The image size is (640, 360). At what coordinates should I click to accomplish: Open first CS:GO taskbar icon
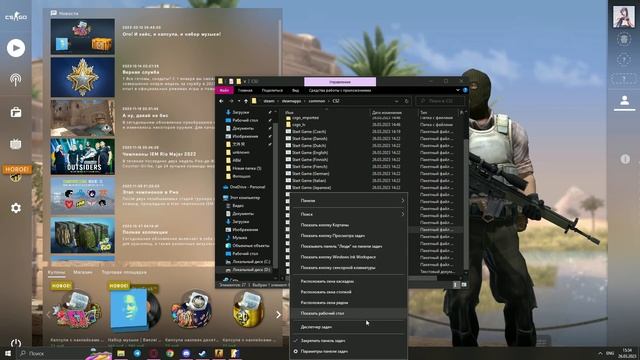click(x=218, y=353)
